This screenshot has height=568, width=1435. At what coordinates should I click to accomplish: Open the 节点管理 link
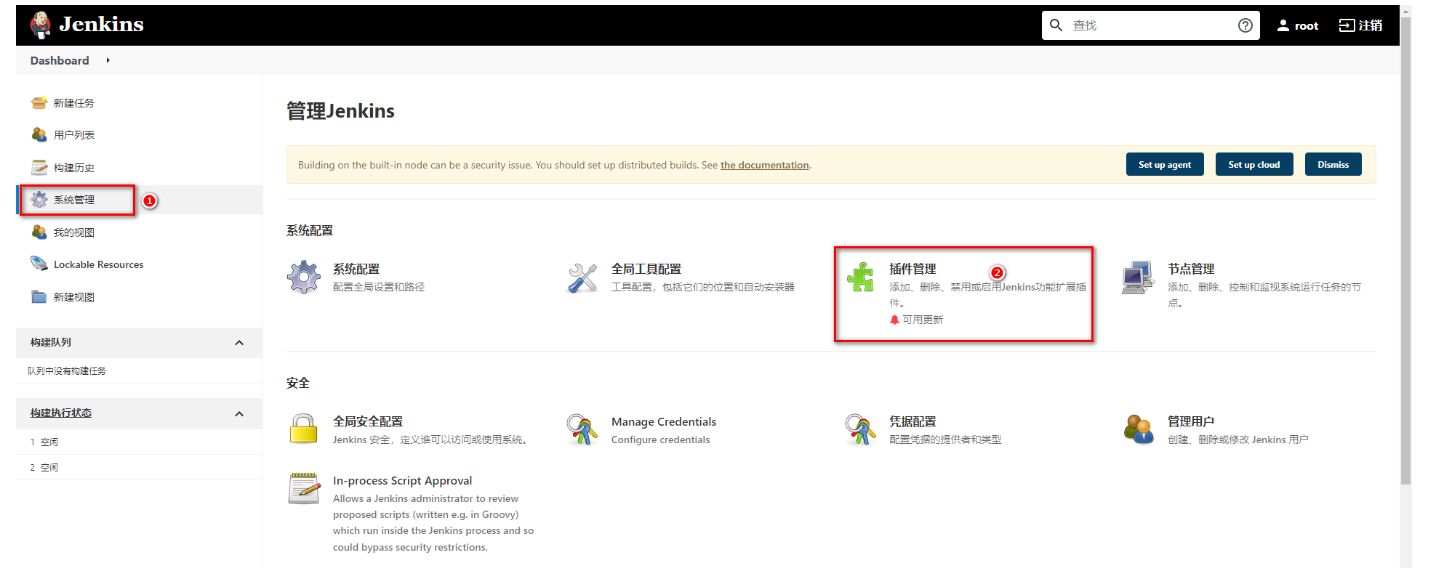1191,269
